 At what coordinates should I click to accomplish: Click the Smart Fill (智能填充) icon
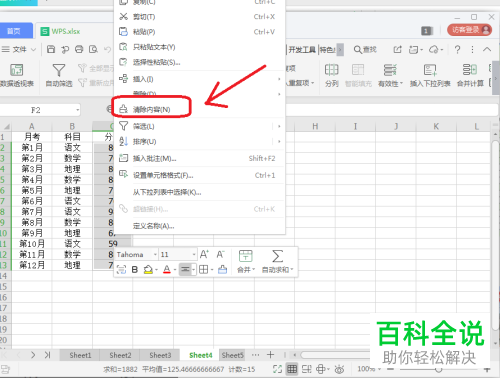coord(358,70)
